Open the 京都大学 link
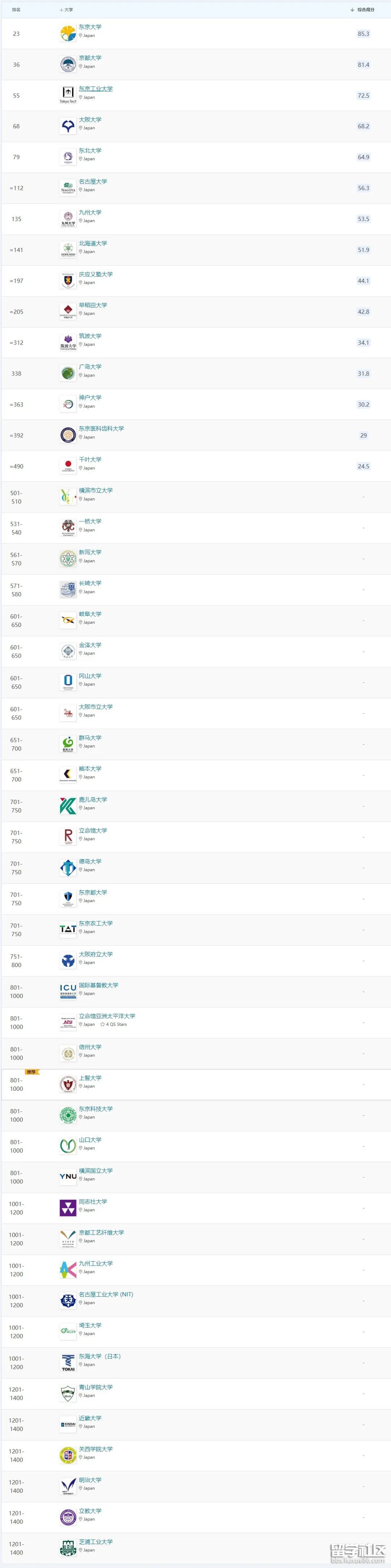The image size is (391, 1568). (90, 59)
